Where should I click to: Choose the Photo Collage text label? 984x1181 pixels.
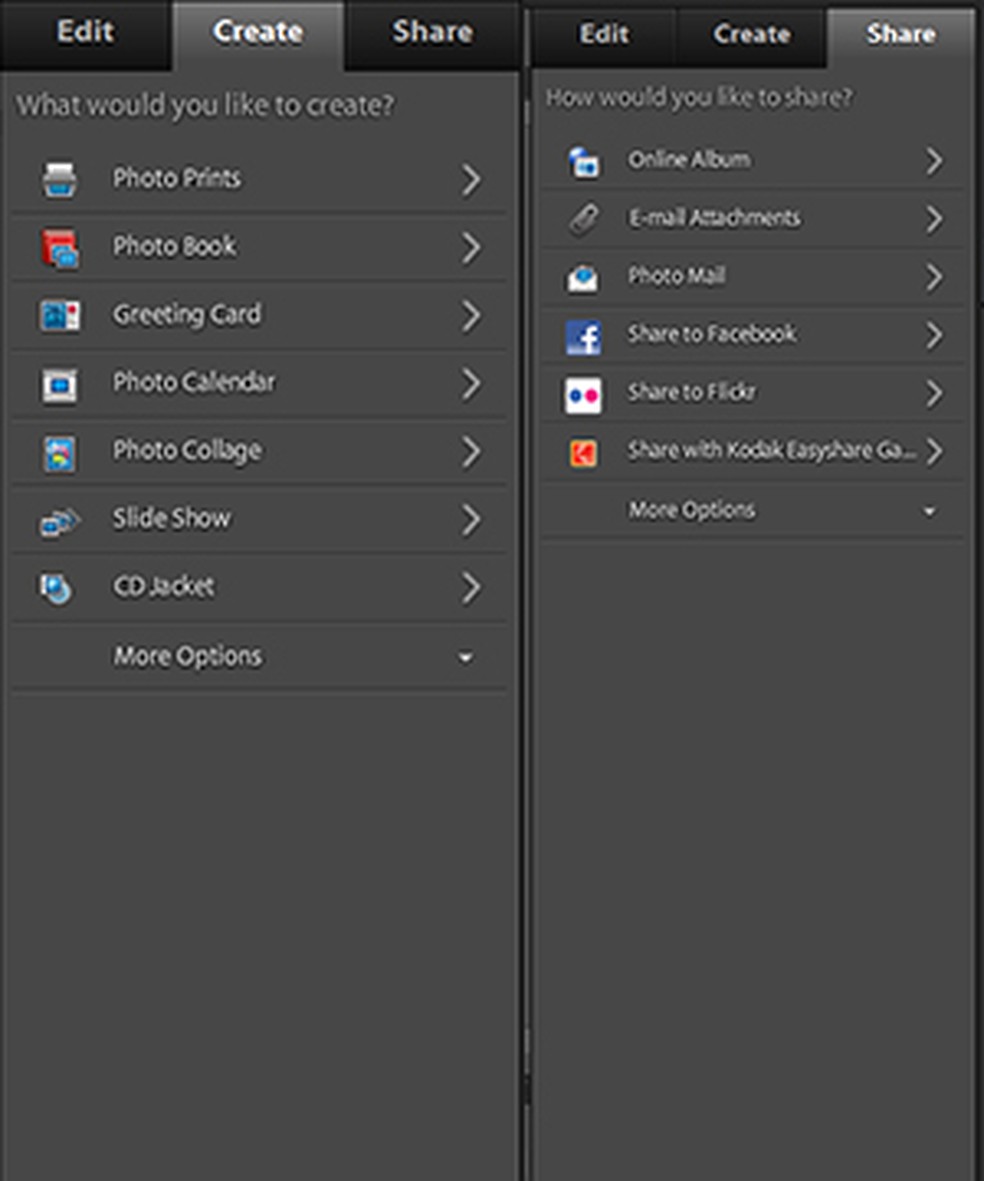pos(187,451)
